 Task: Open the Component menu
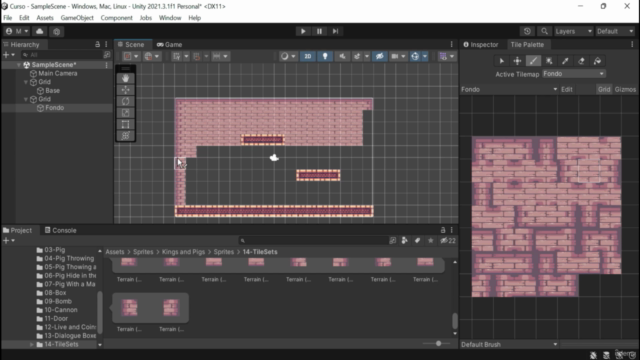116,18
